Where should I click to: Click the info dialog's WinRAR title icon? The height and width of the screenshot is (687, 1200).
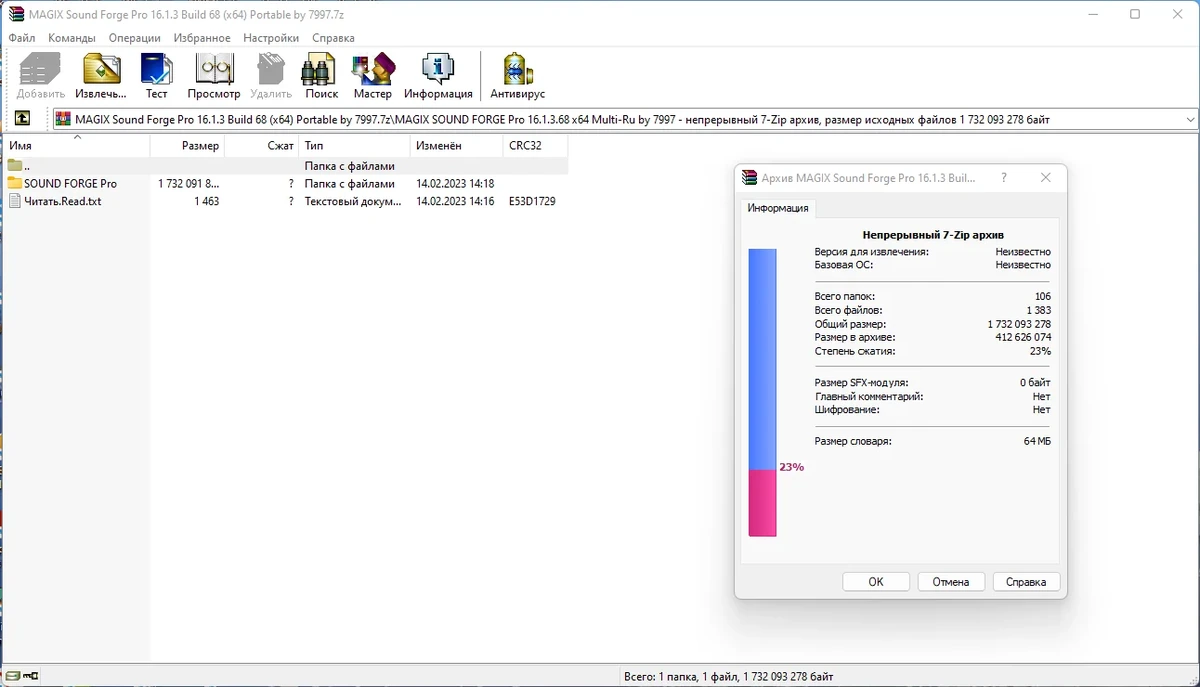tap(749, 178)
